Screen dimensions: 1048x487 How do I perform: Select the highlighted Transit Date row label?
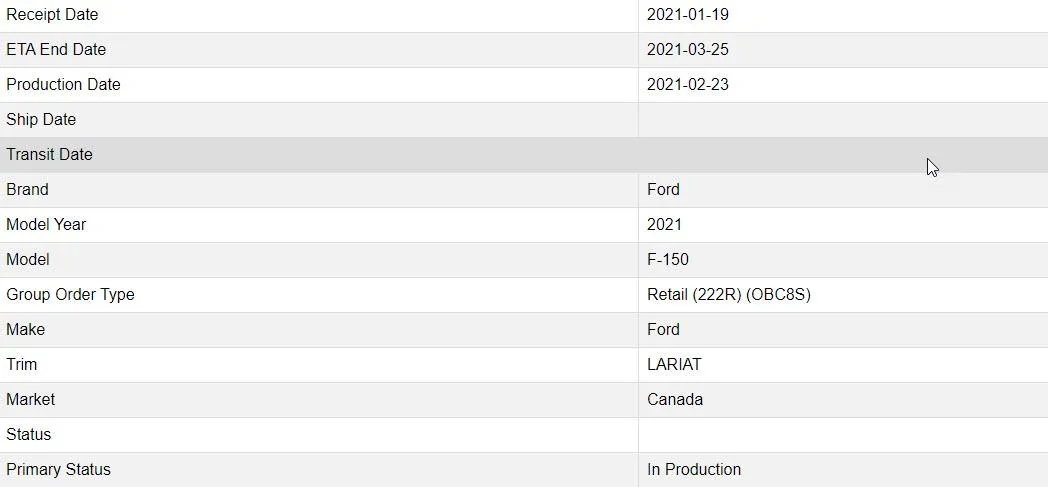(x=49, y=154)
